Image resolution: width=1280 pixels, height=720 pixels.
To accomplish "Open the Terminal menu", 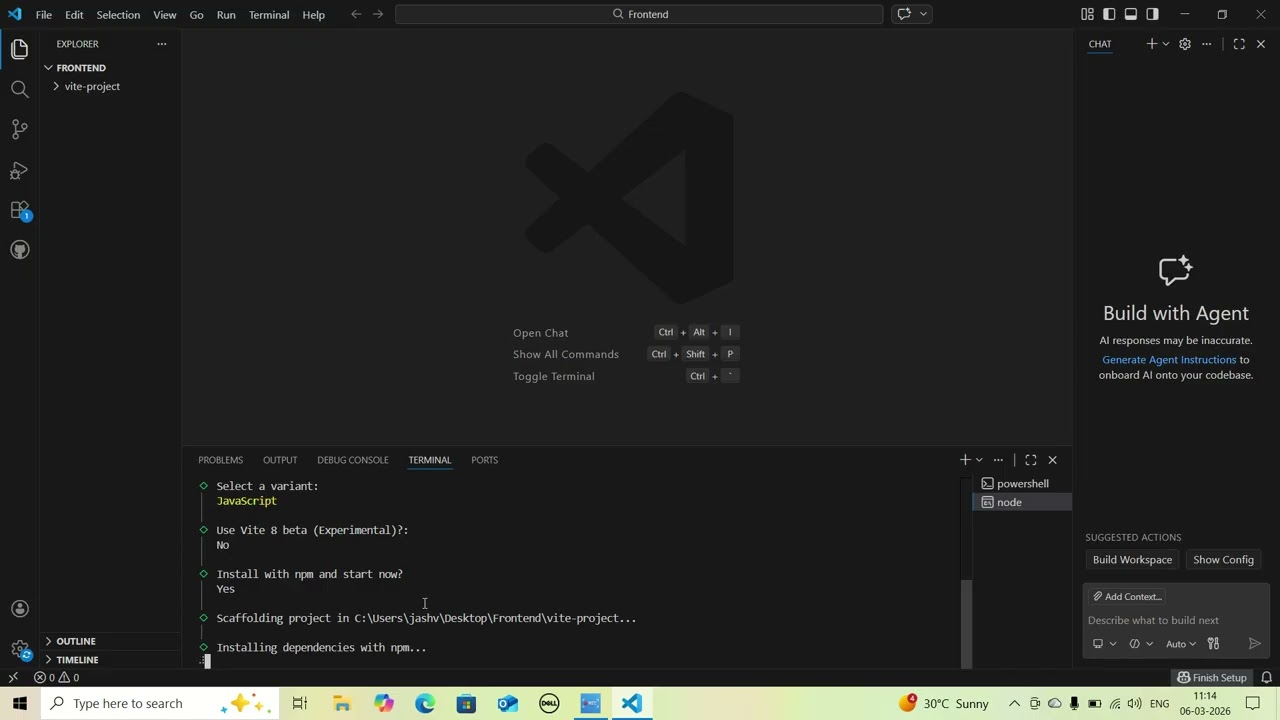I will (269, 15).
